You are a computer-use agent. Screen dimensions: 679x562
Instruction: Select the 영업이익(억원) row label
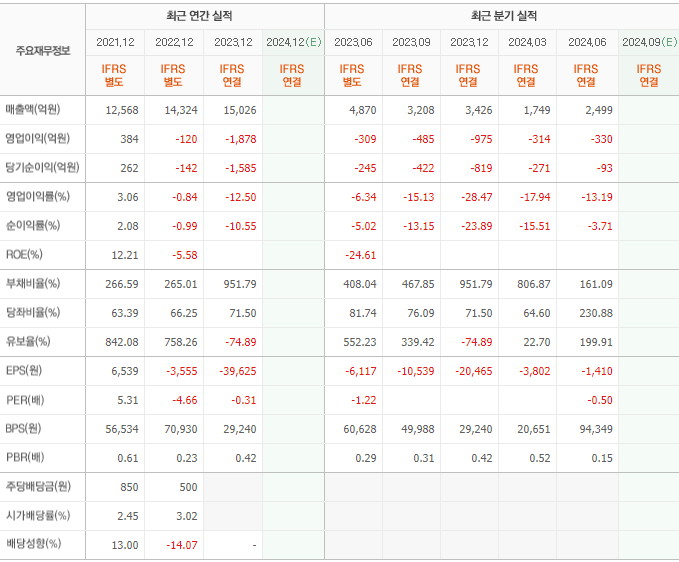tap(38, 139)
